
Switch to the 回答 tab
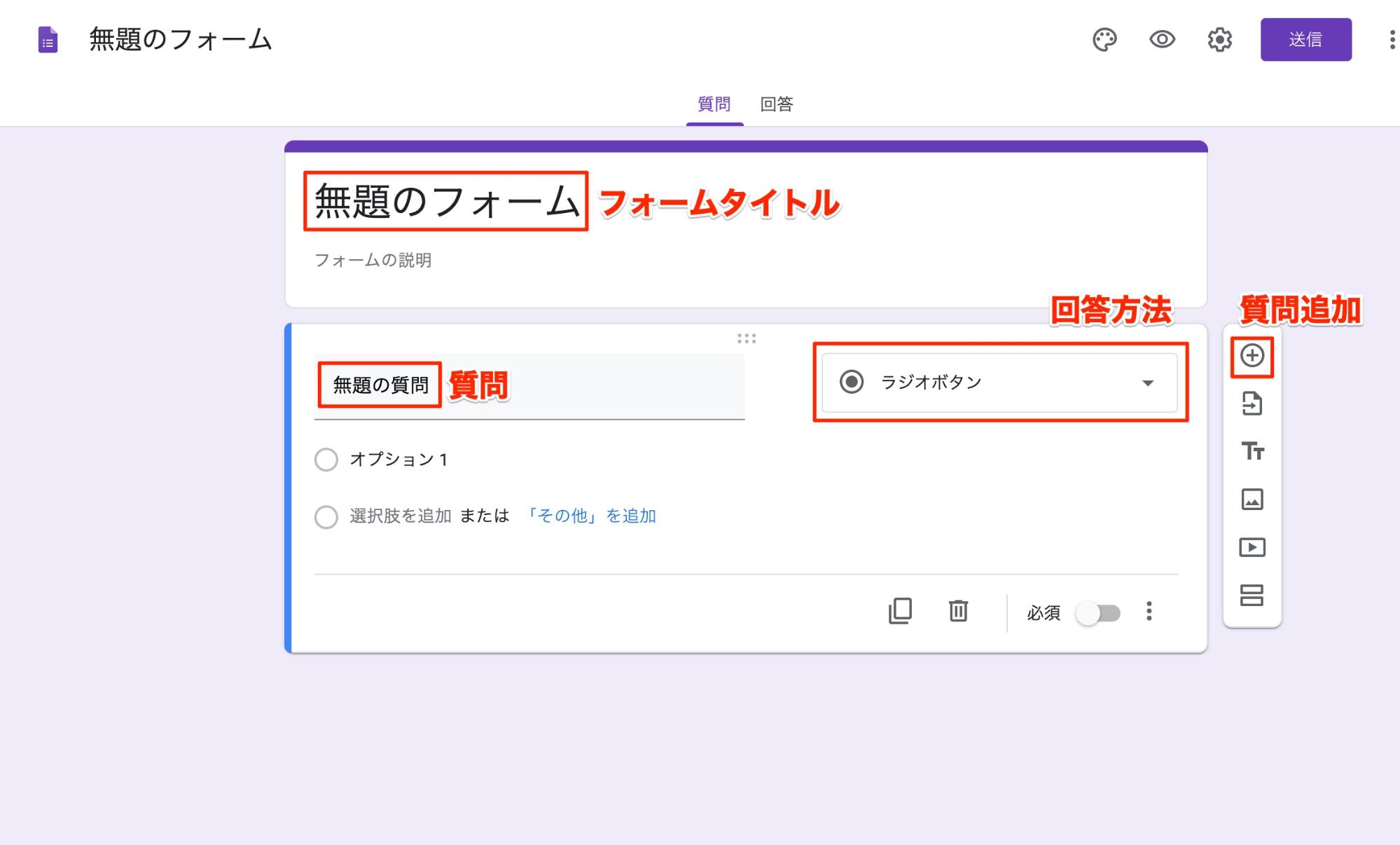[x=778, y=103]
